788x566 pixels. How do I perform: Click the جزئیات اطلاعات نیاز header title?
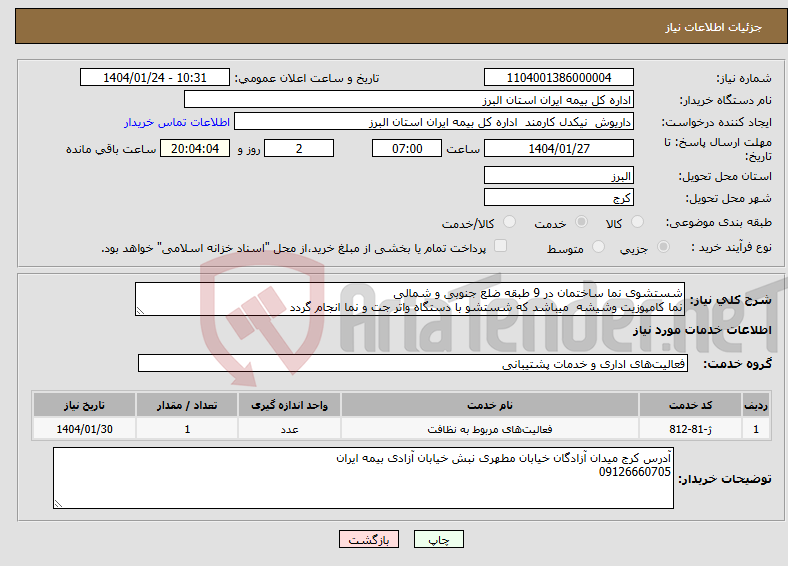click(714, 27)
